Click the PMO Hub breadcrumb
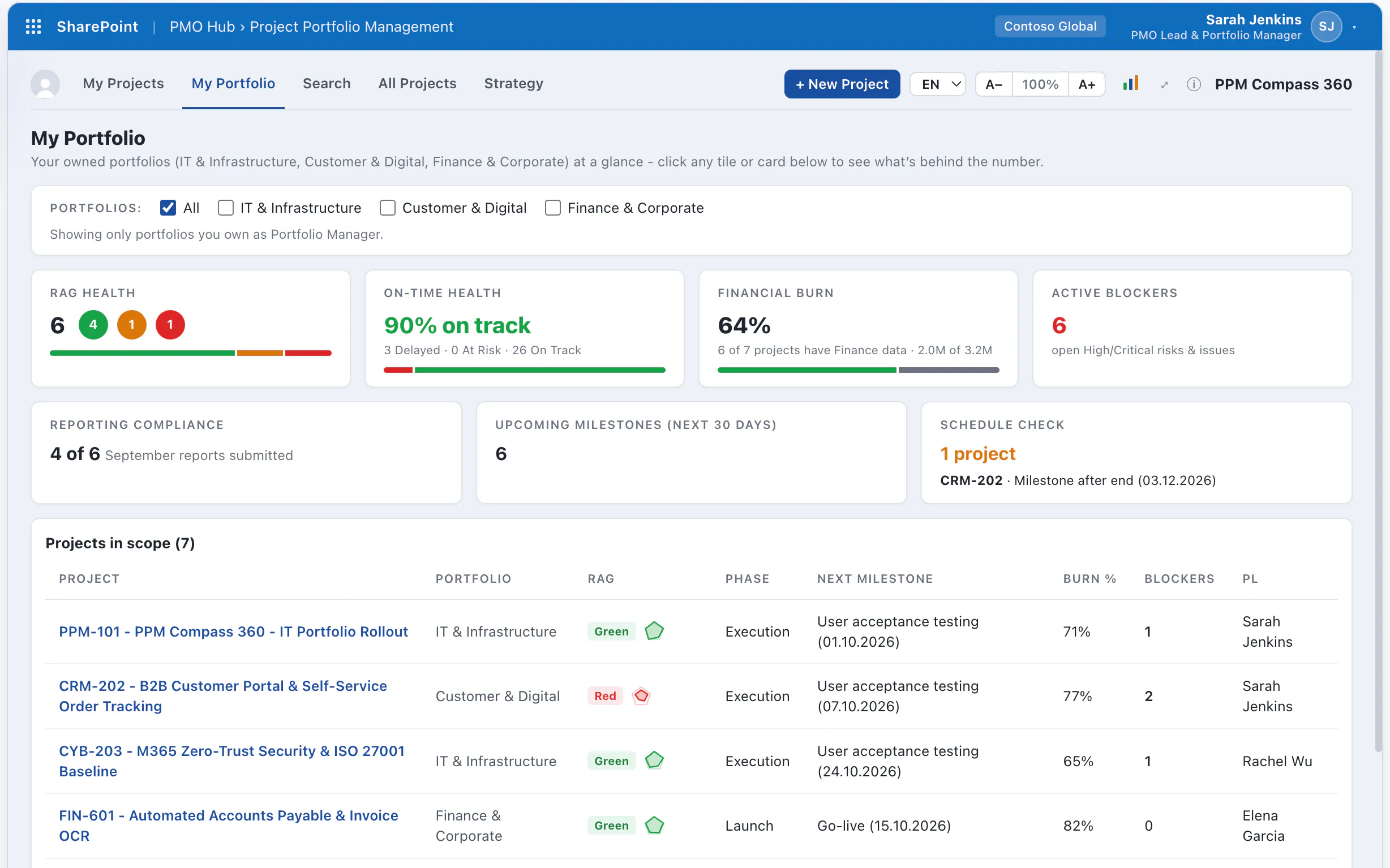This screenshot has width=1390, height=868. [202, 27]
